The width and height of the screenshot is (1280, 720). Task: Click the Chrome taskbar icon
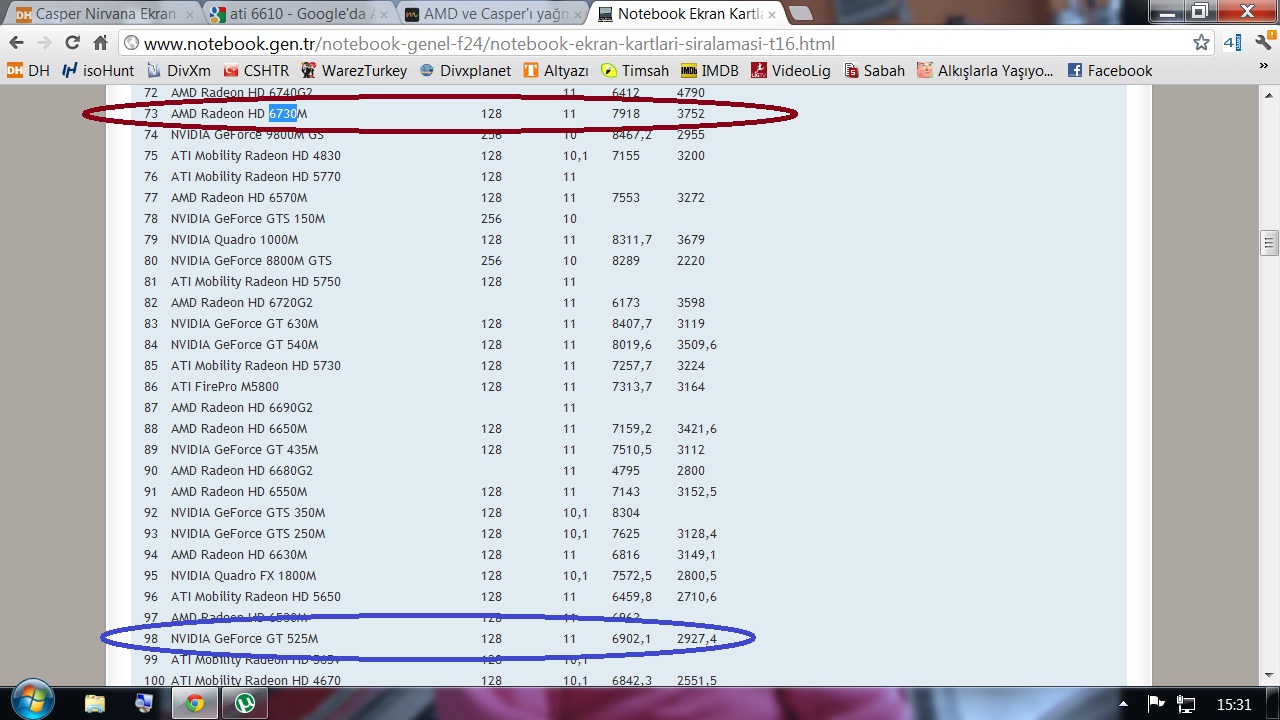194,703
